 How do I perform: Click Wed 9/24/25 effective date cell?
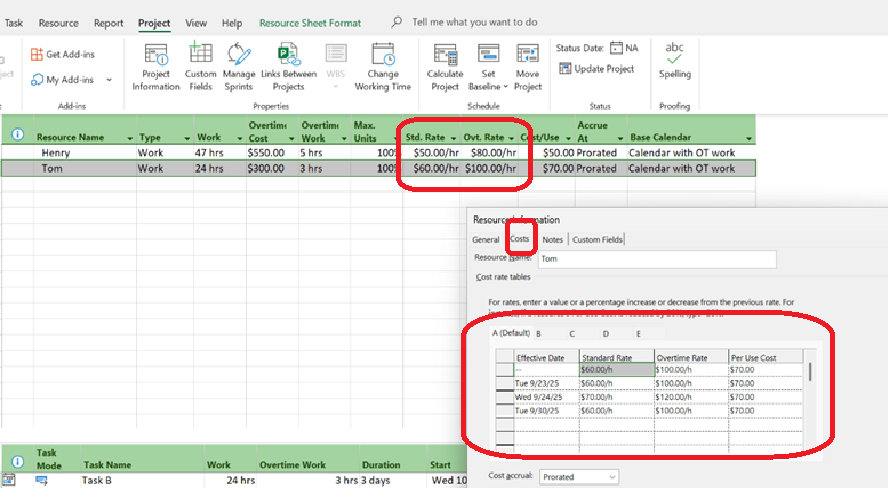[x=546, y=397]
